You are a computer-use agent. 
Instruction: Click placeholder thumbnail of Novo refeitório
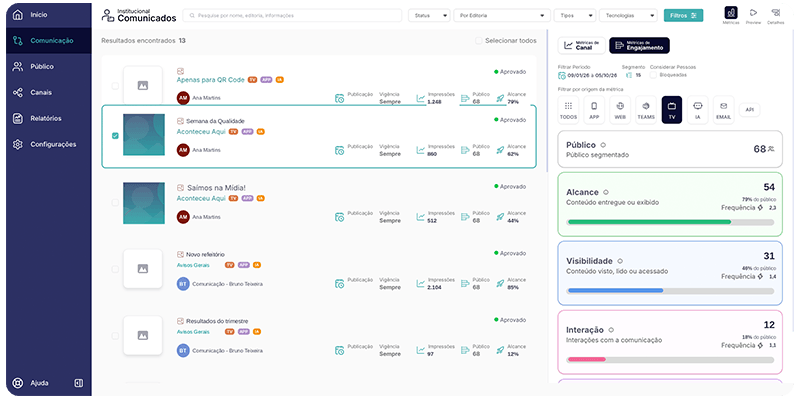[x=143, y=269]
